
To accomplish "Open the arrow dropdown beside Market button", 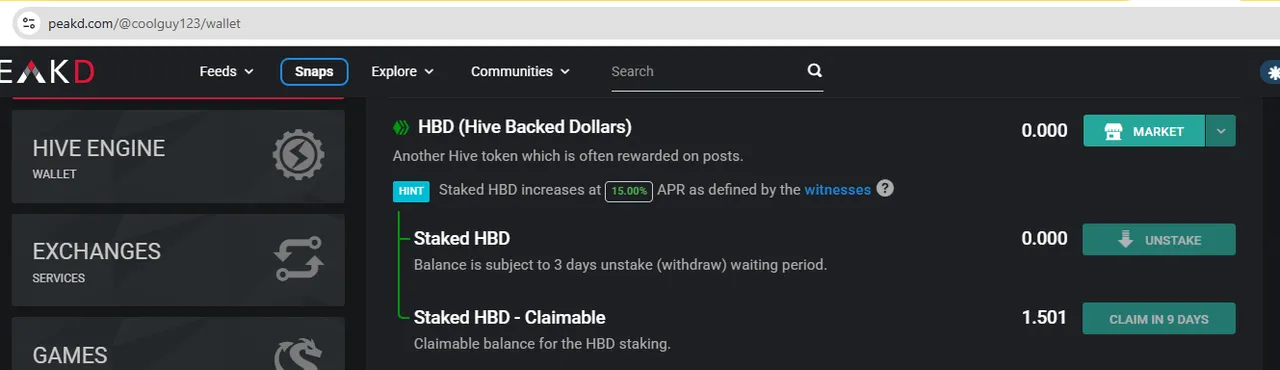I will click(x=1220, y=131).
